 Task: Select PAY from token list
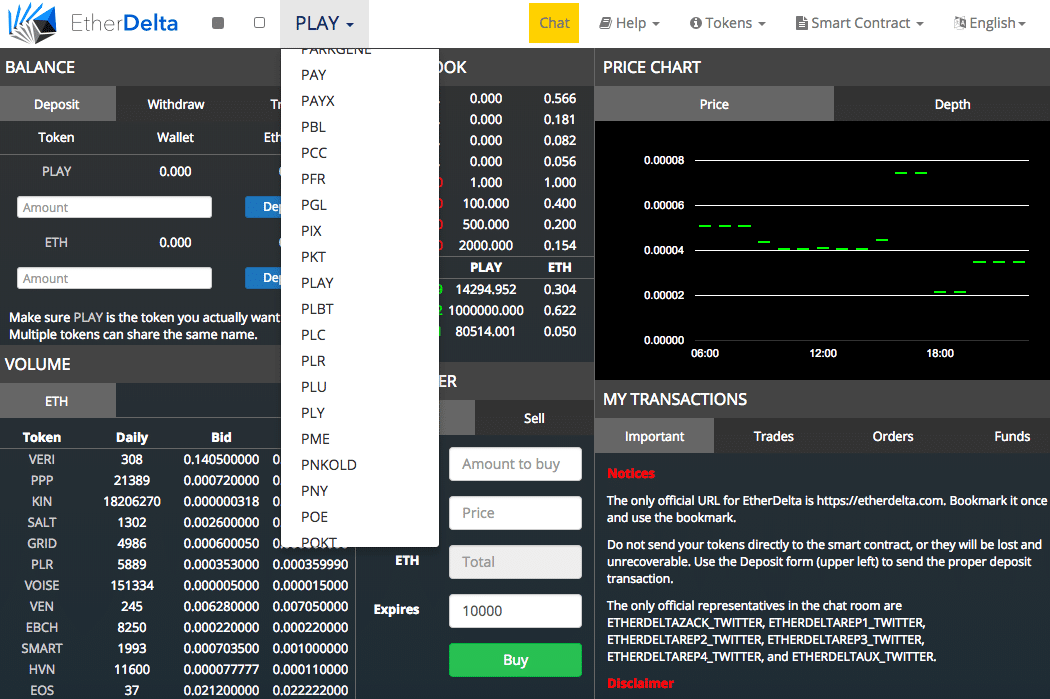(x=360, y=75)
